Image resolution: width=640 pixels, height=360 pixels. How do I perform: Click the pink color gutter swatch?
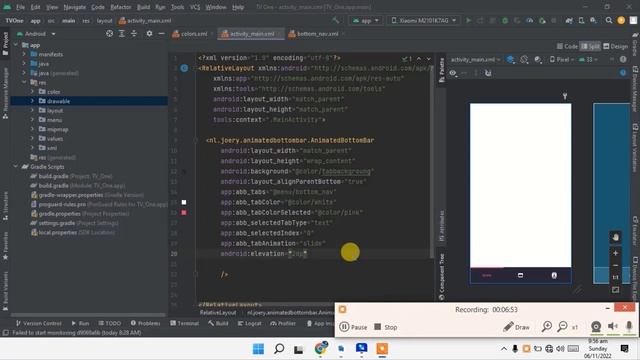click(184, 212)
